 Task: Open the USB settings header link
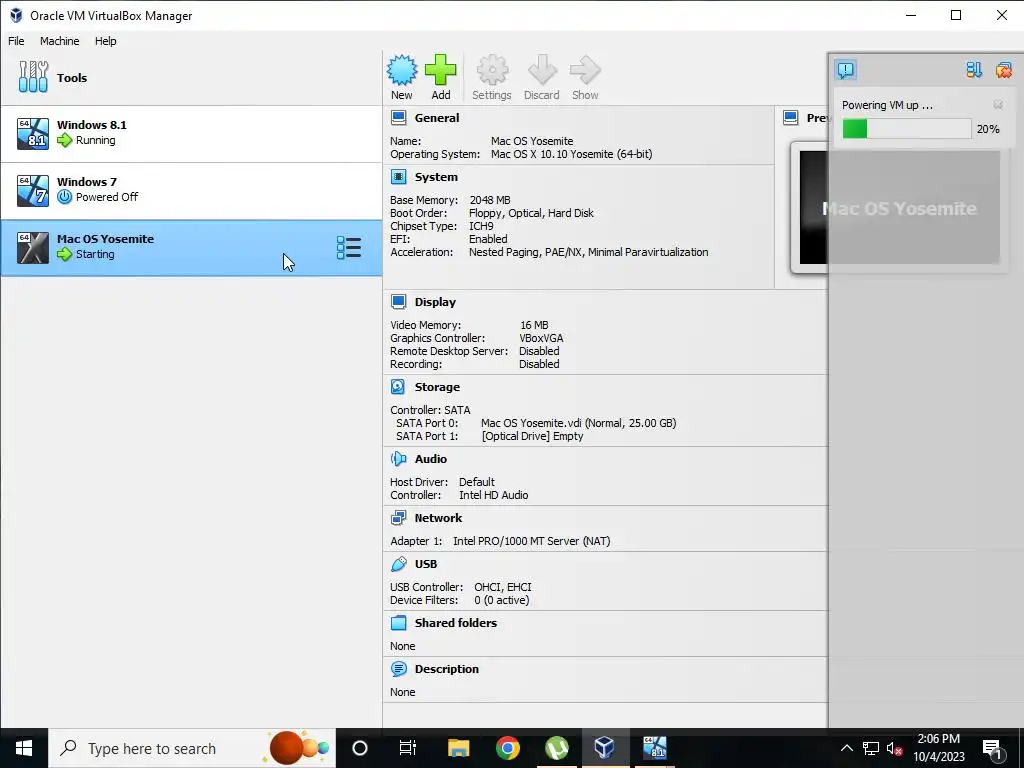click(x=426, y=564)
